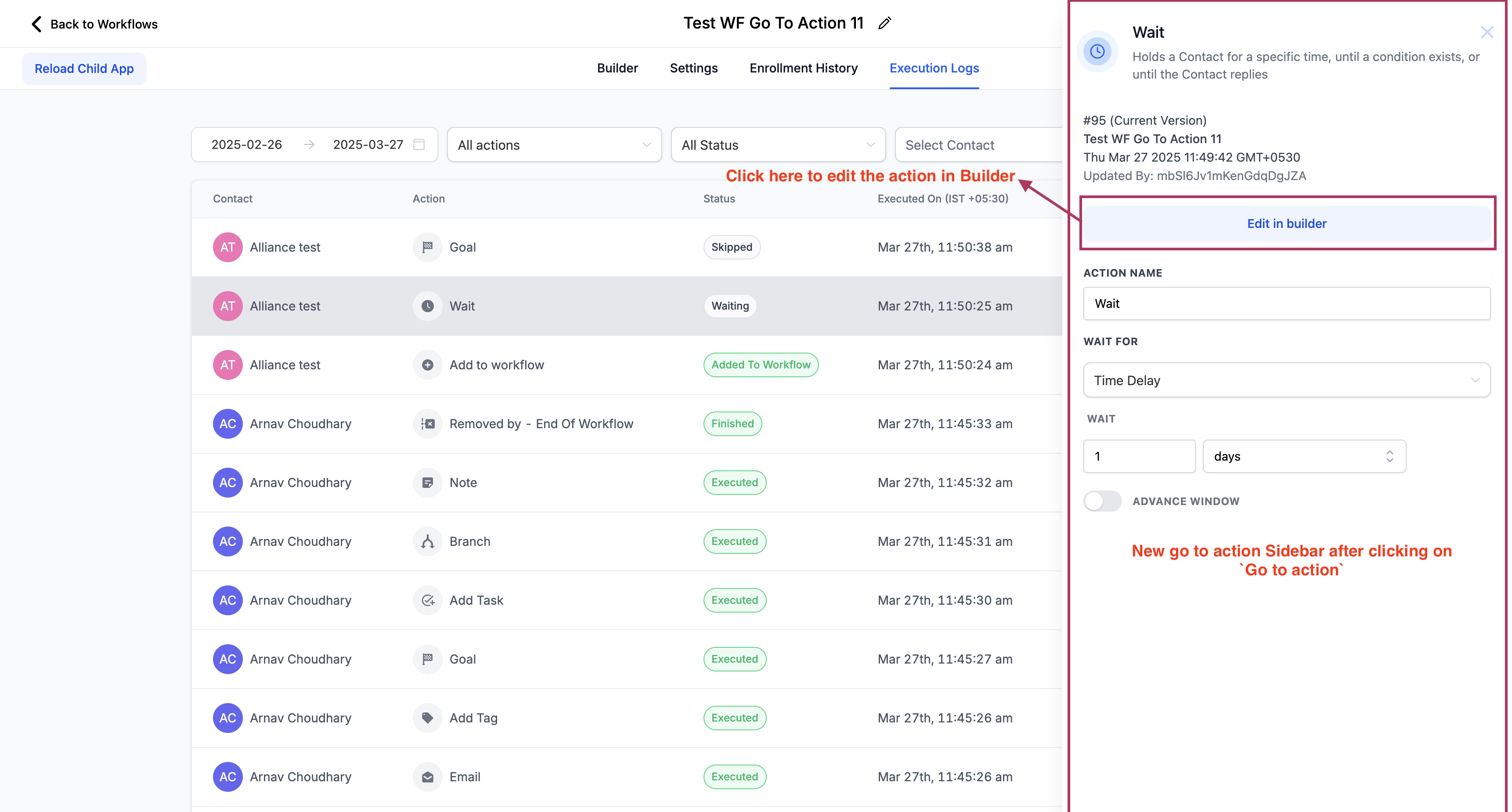Click the Edit in builder button
Screen dimensions: 1512x812
(x=1286, y=224)
